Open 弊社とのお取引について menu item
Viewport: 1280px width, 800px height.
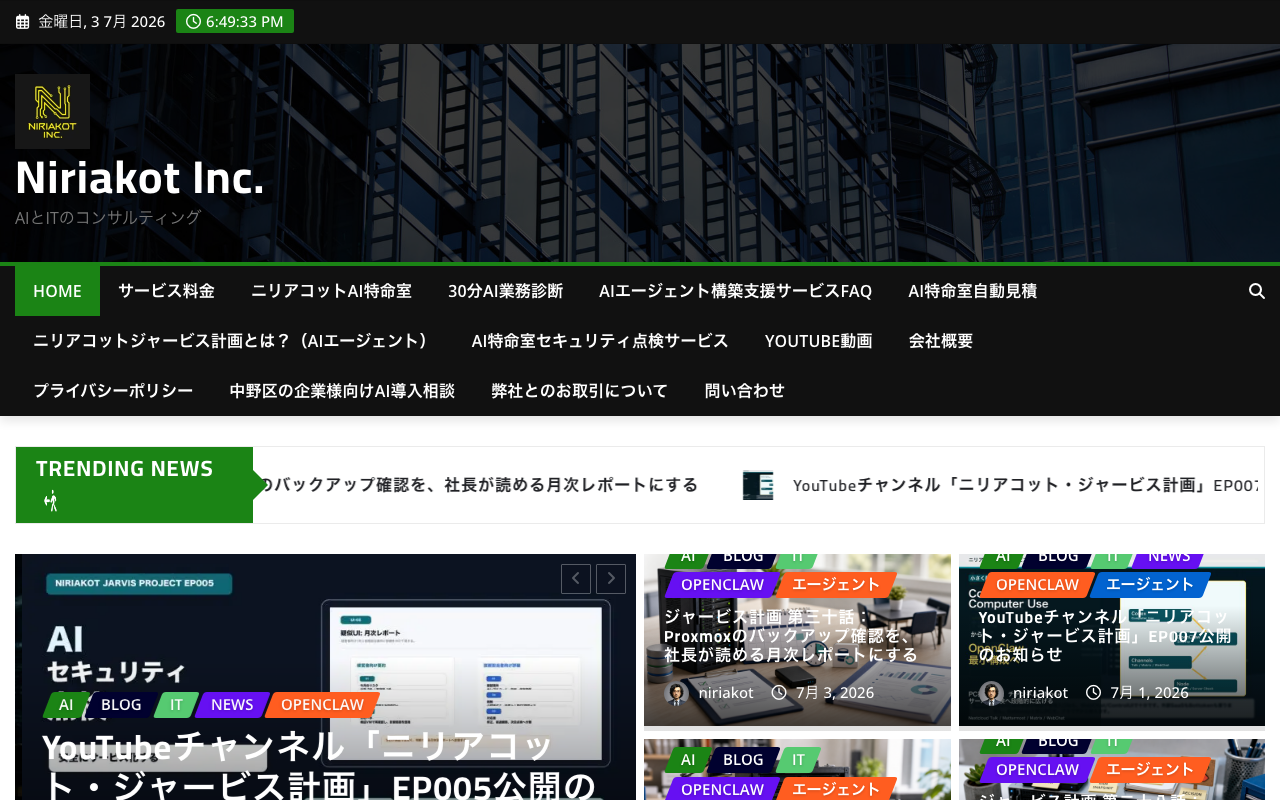click(579, 391)
